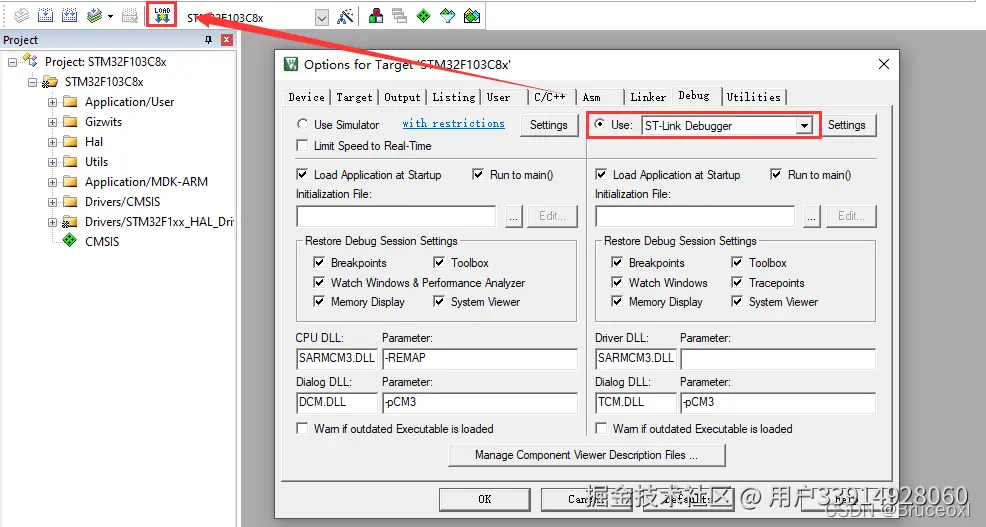This screenshot has width=986, height=527.
Task: Uncheck Watch Windows & Performance Analyzer
Action: point(319,282)
